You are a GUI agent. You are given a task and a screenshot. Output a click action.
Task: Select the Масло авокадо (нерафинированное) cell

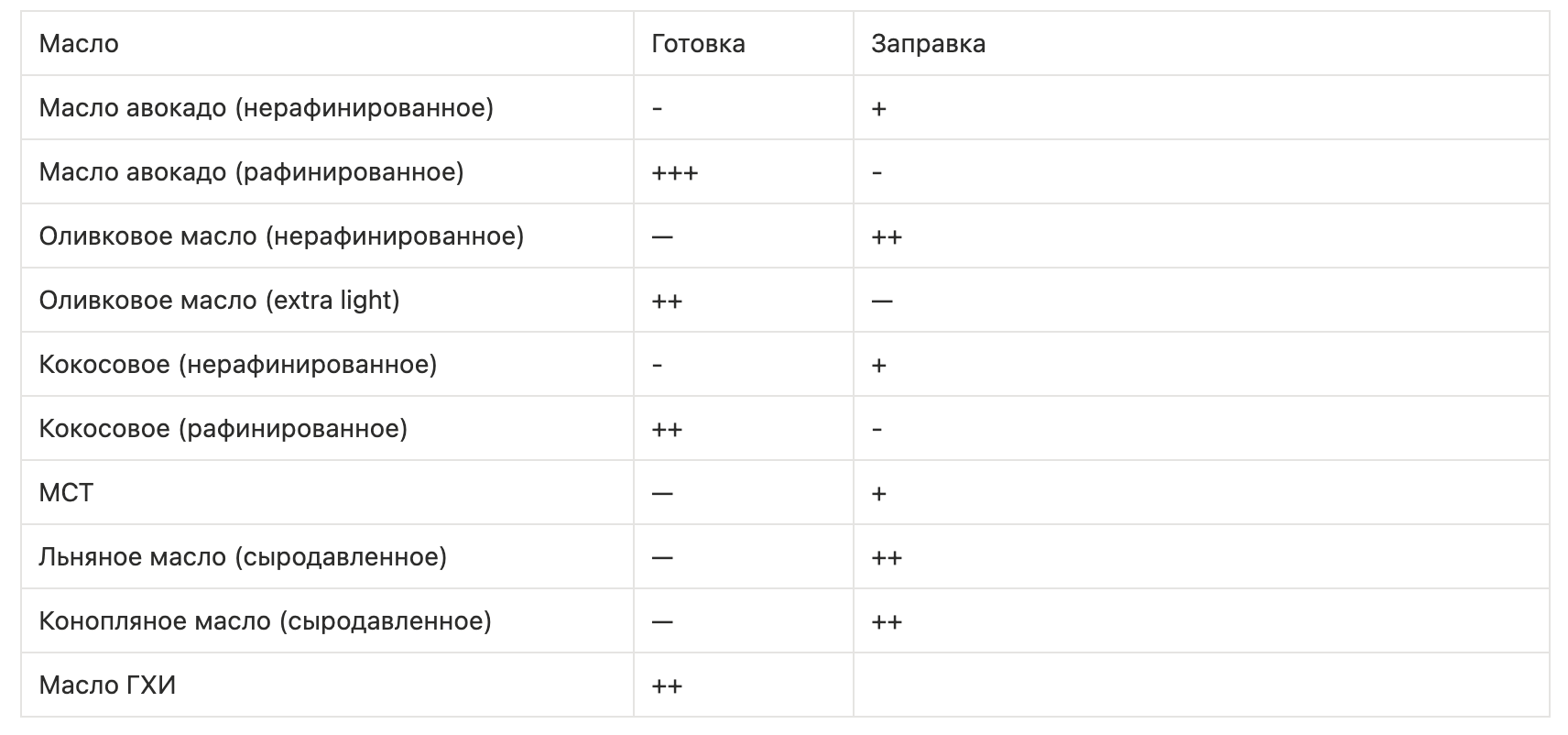[266, 108]
